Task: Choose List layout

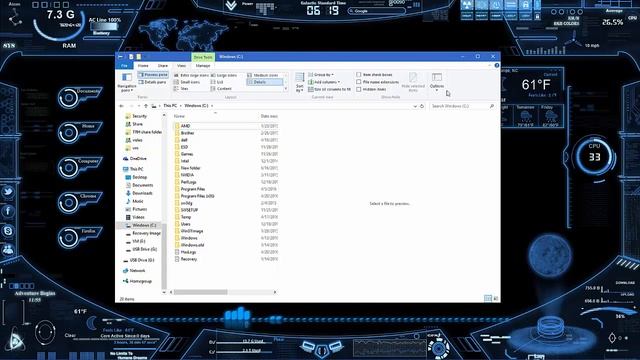Action: 217,82
